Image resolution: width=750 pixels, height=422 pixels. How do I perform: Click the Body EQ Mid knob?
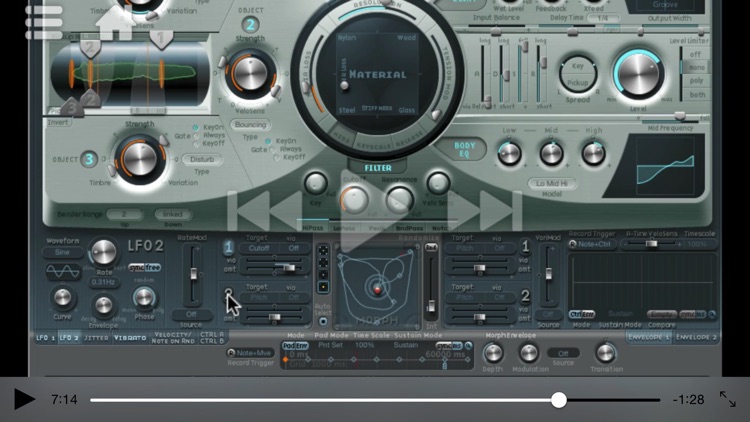pyautogui.click(x=551, y=154)
